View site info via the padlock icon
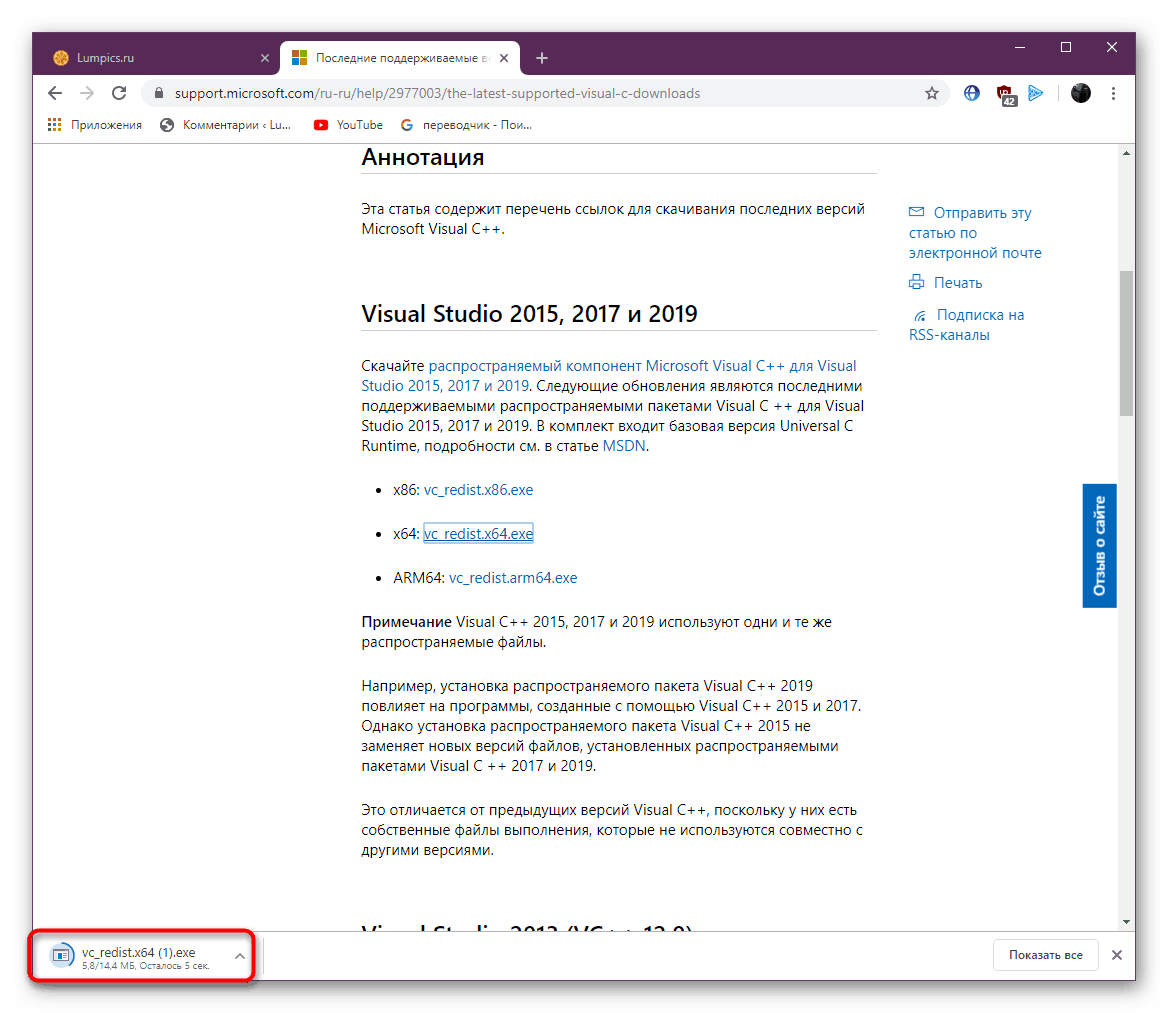The image size is (1168, 1013). tap(158, 93)
